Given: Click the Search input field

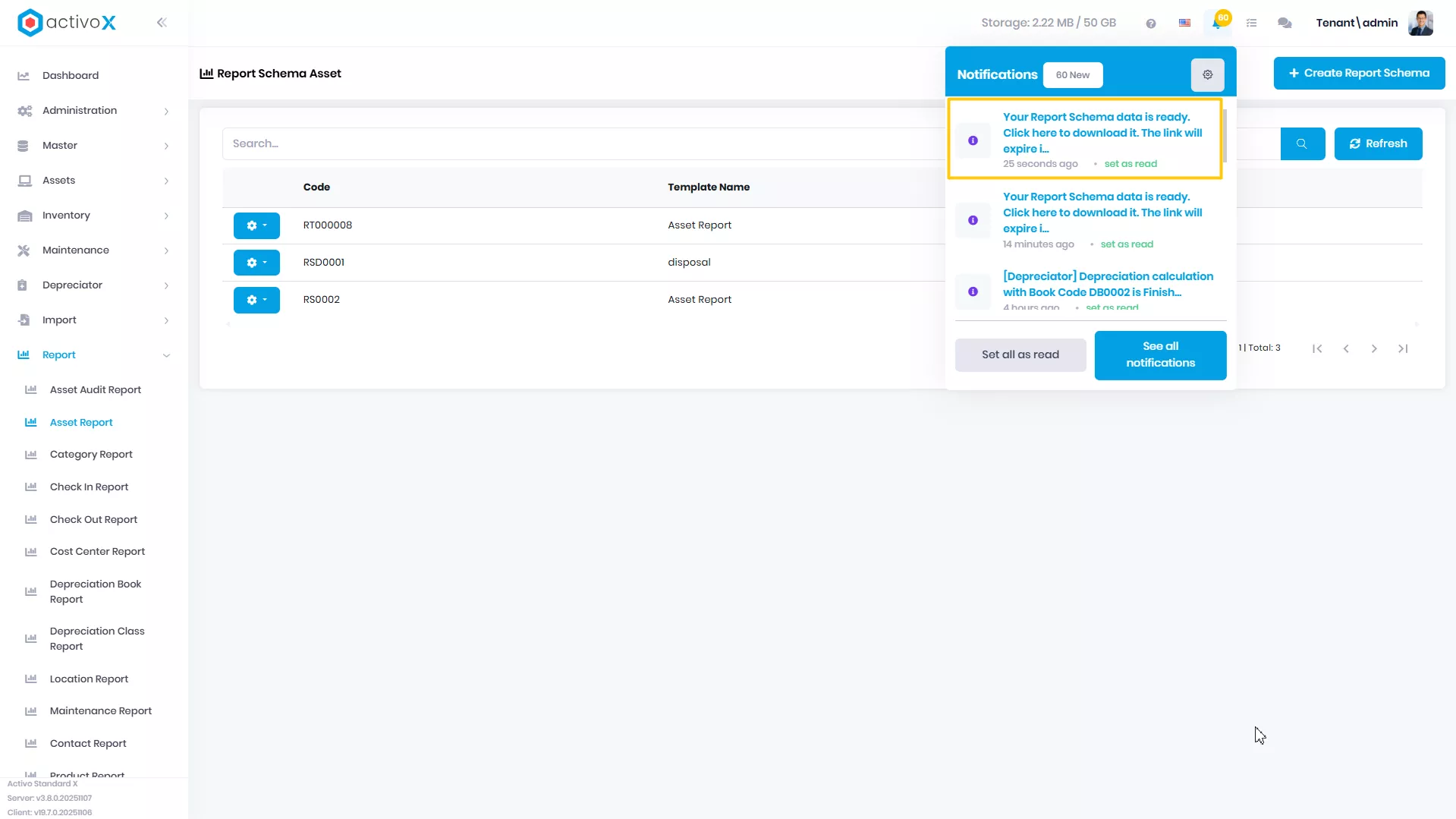Looking at the screenshot, I should pos(584,143).
